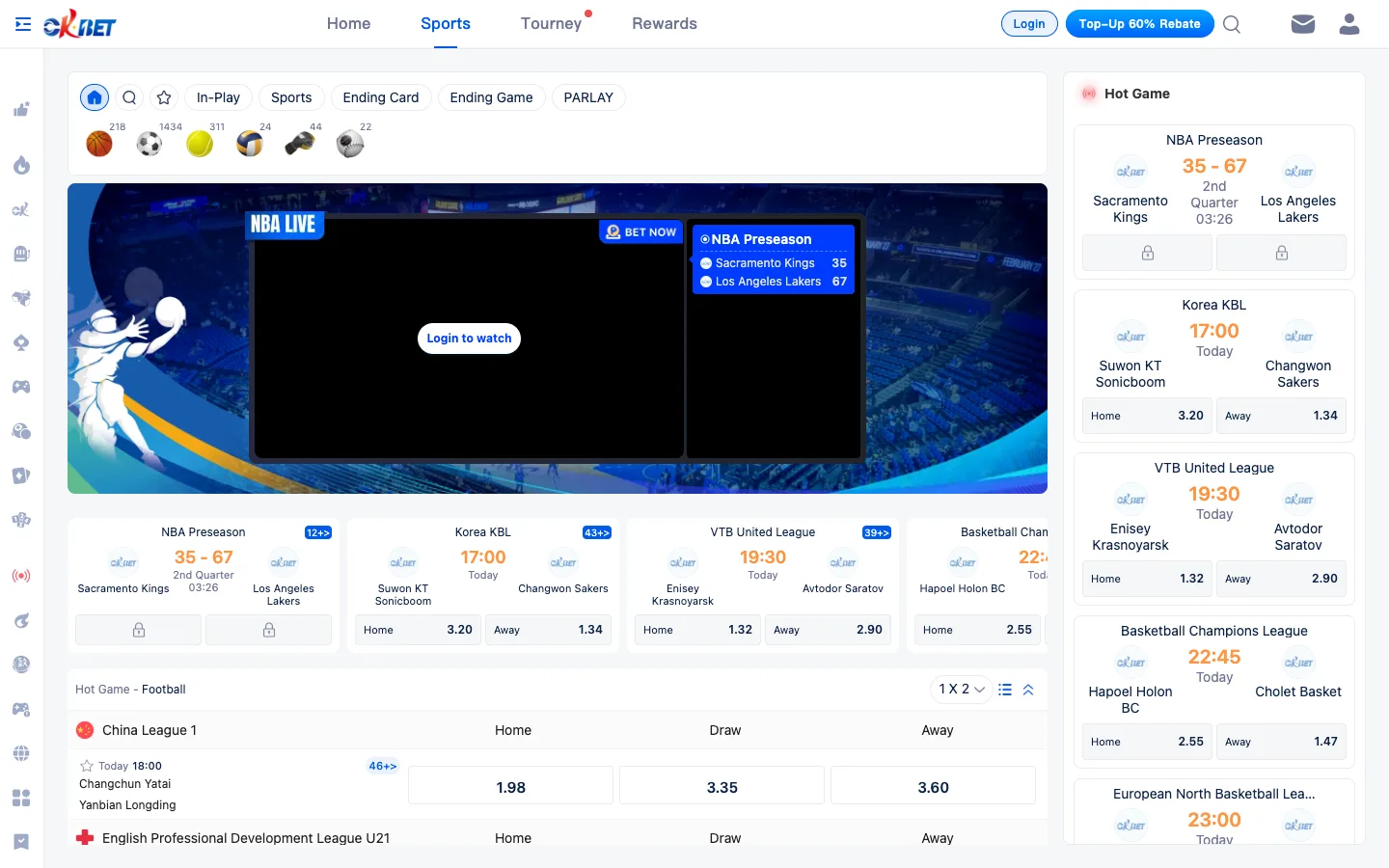The width and height of the screenshot is (1389, 868).
Task: Collapse the Hot Game - Football section
Action: point(1028,690)
